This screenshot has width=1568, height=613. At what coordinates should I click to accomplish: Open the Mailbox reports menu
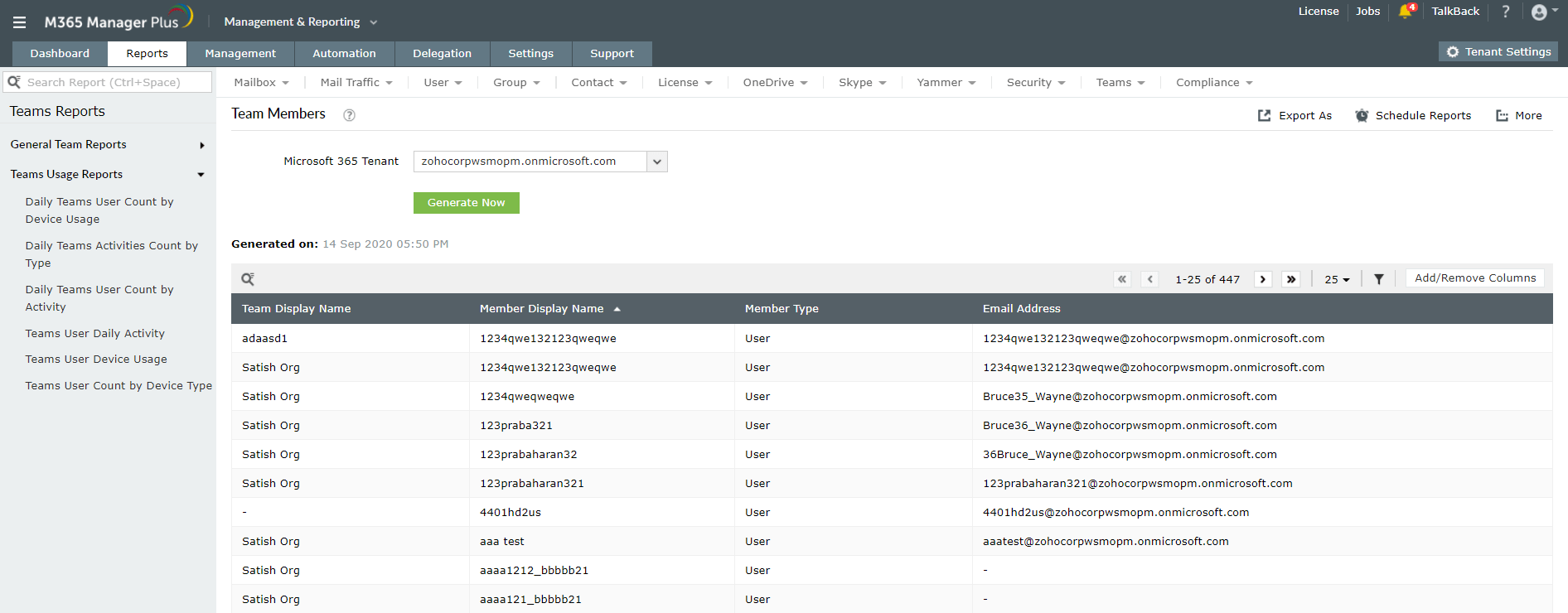261,83
